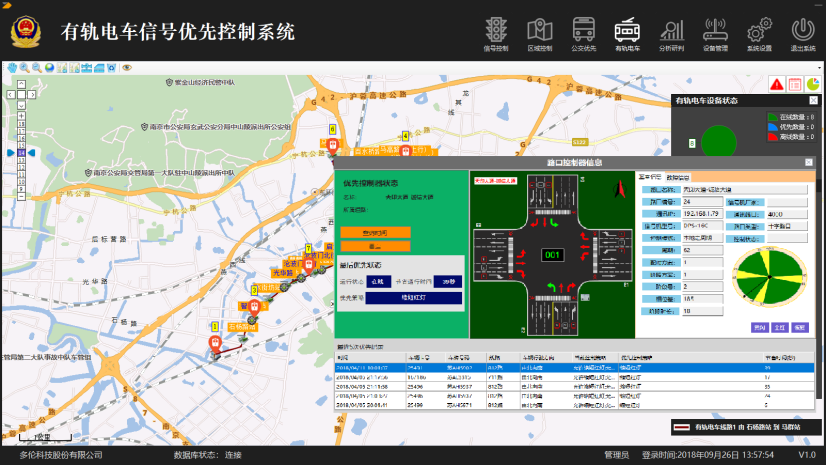The height and width of the screenshot is (465, 826).
Task: Click the intersection 001 center display
Action: click(x=552, y=255)
